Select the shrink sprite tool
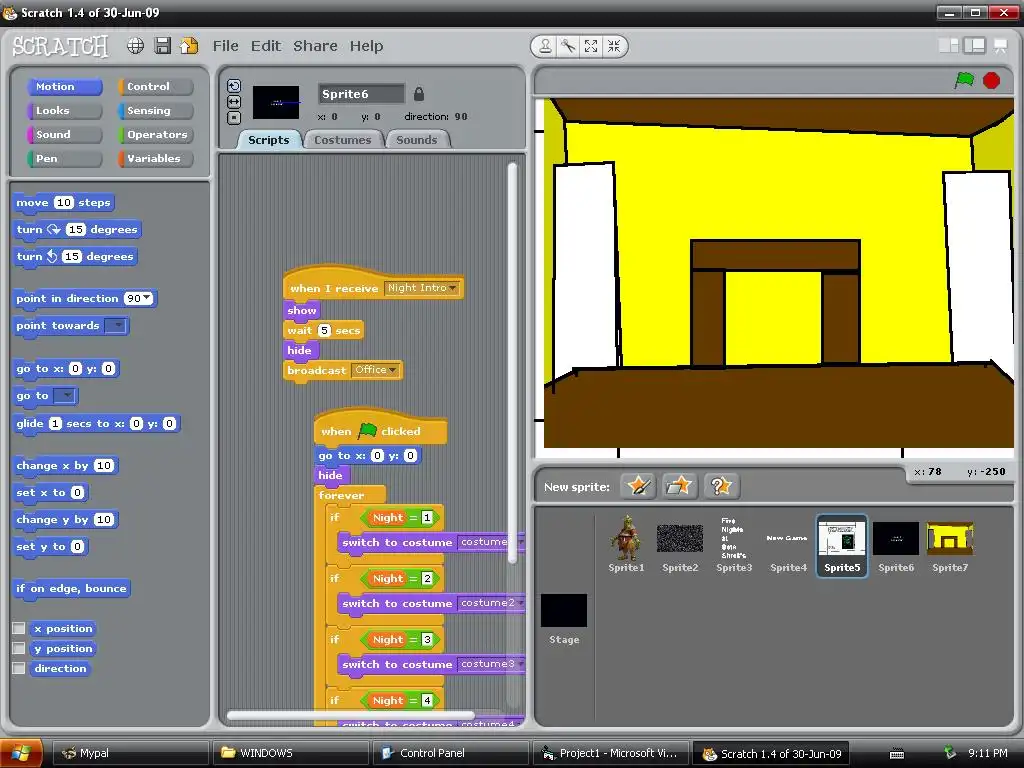The image size is (1024, 768). (614, 46)
